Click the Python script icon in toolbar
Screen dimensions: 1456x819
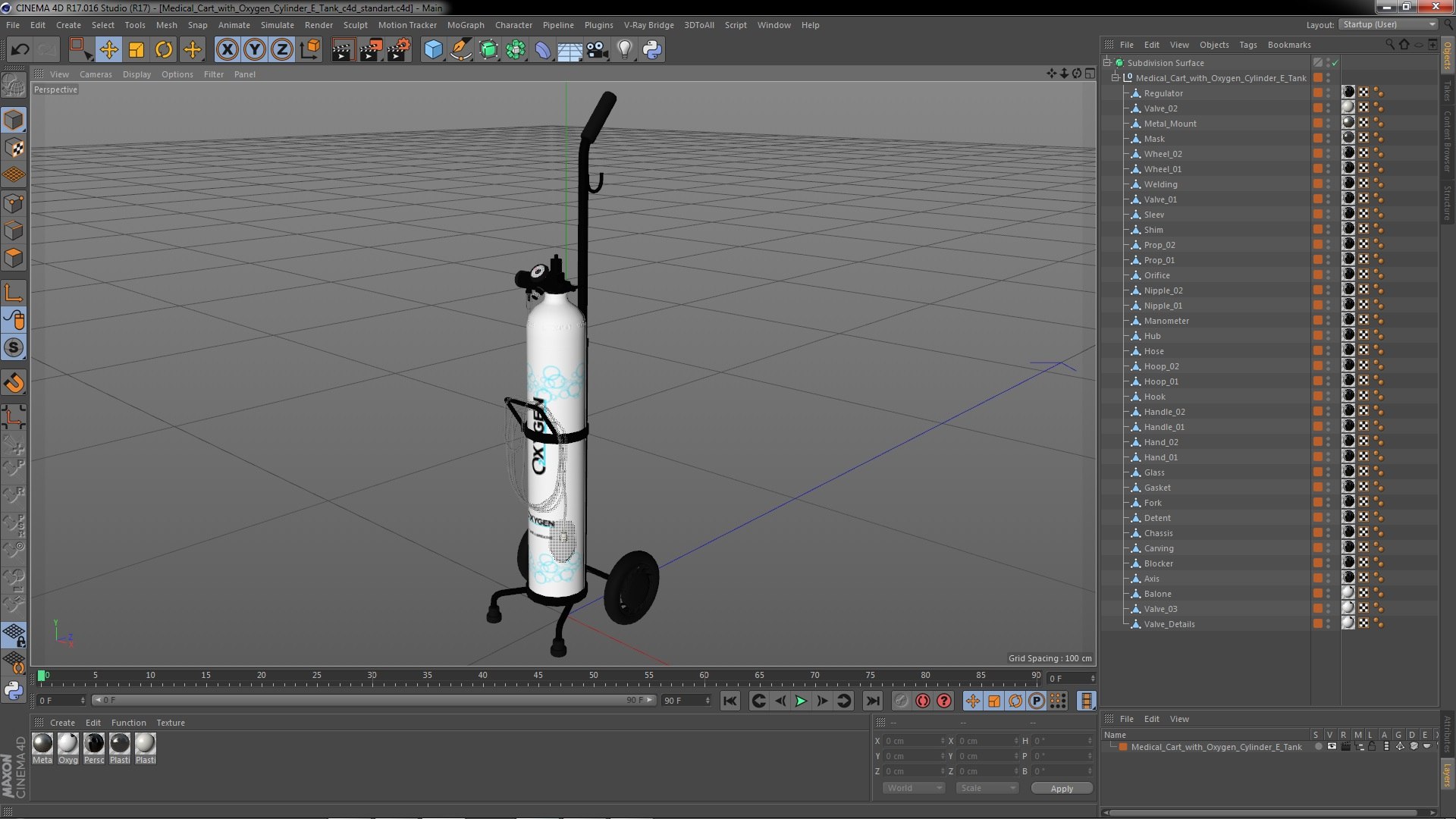[x=652, y=50]
